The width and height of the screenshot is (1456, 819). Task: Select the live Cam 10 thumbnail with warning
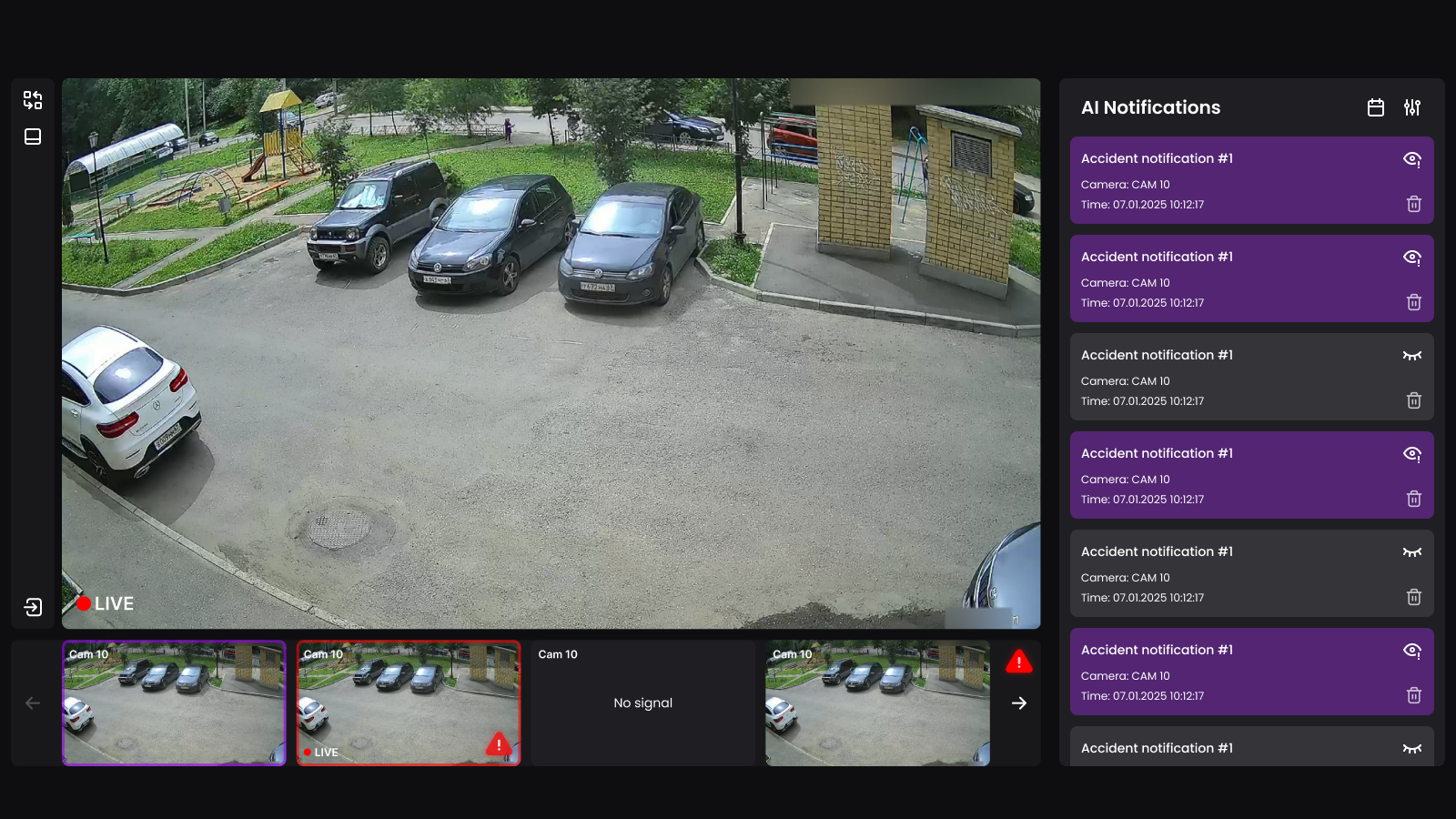(x=409, y=703)
